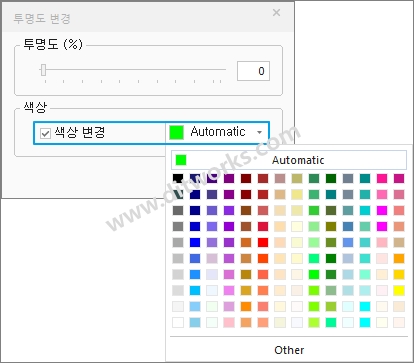Select the teal swatch in top row
The image size is (414, 363).
365,178
